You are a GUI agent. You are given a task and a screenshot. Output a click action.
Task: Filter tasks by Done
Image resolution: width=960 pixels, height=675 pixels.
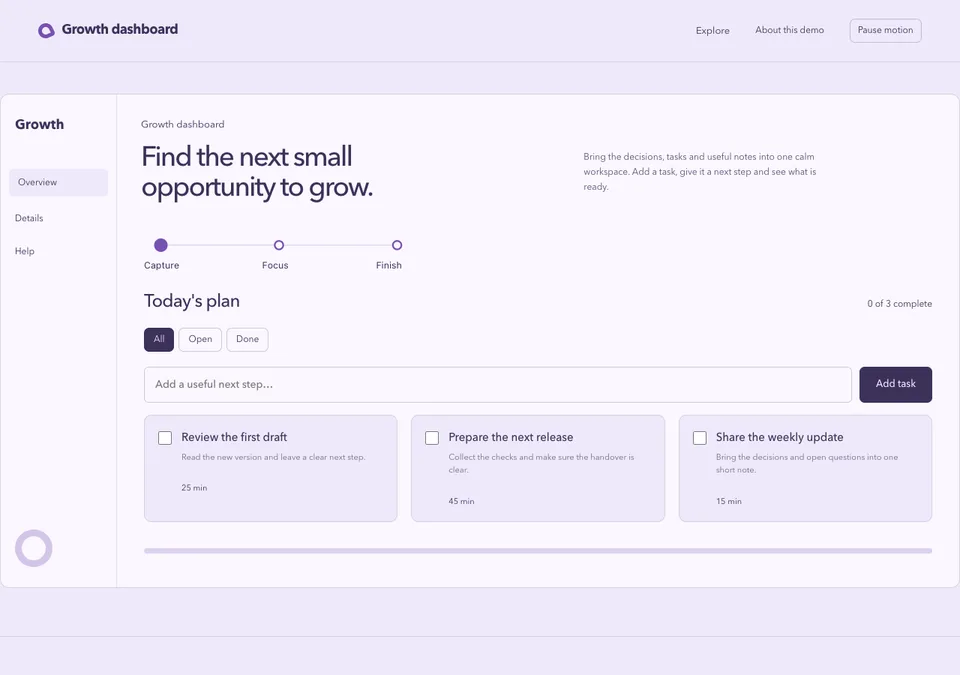(247, 339)
